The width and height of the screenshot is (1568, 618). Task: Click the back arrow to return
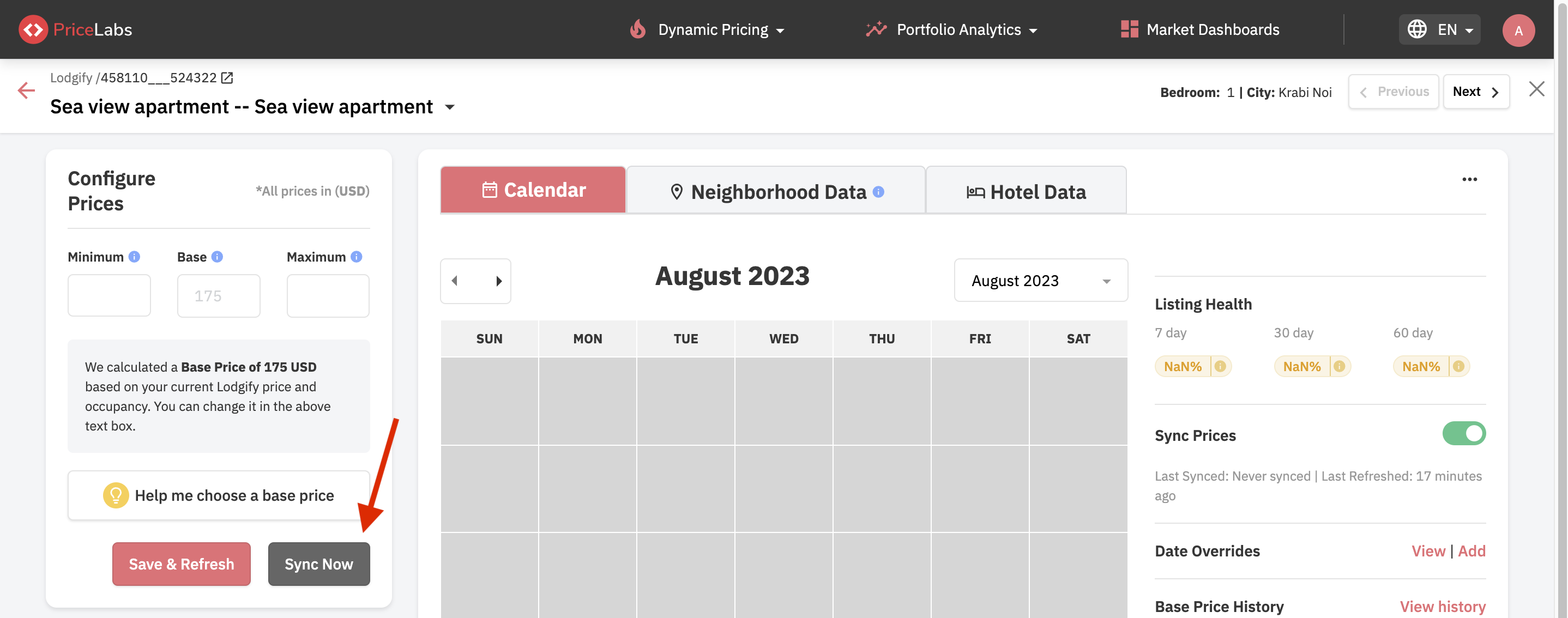pyautogui.click(x=26, y=90)
